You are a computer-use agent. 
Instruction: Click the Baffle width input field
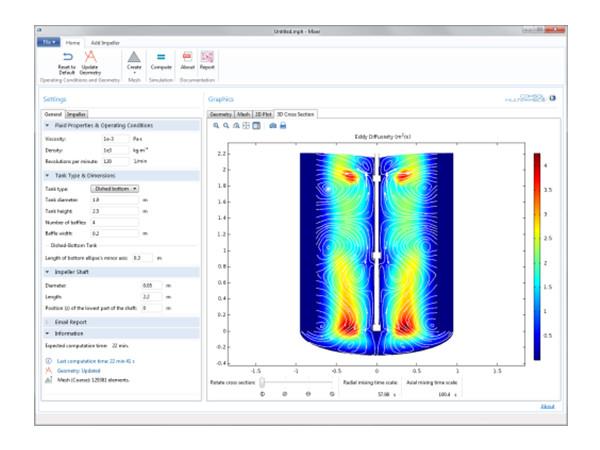[x=115, y=233]
